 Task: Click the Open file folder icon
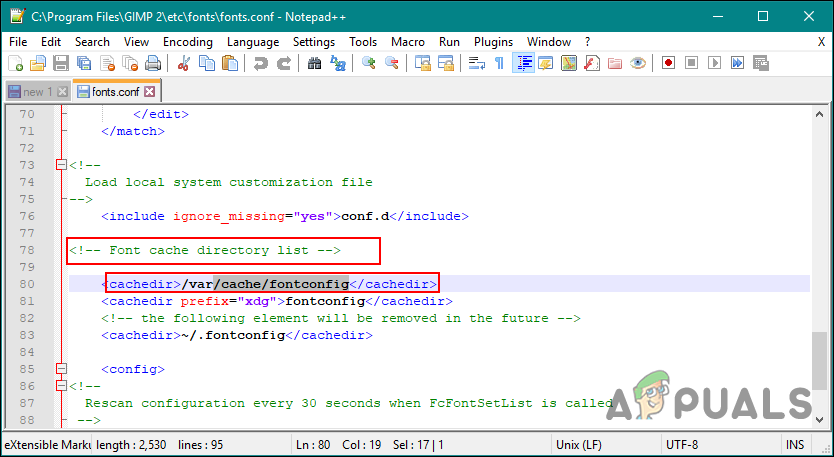tap(38, 63)
